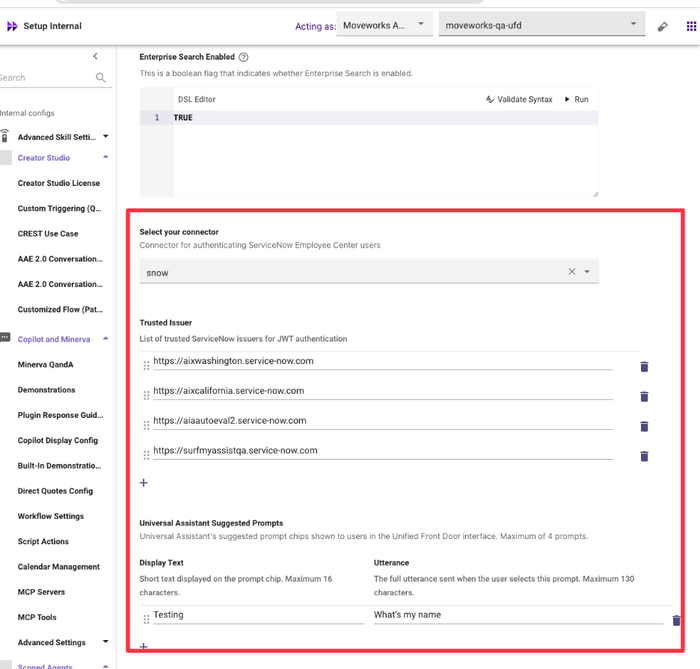Open Workflow Settings
Viewport: 700px width, 669px height.
50,516
